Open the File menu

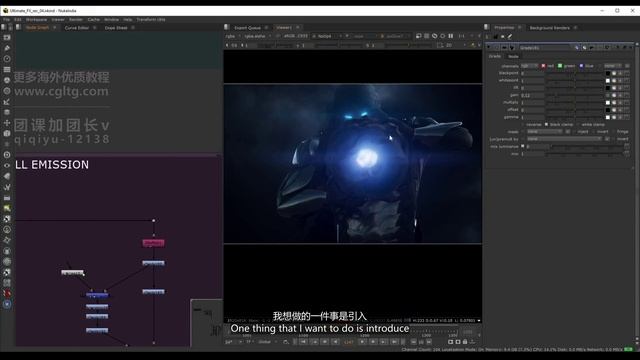[7, 20]
